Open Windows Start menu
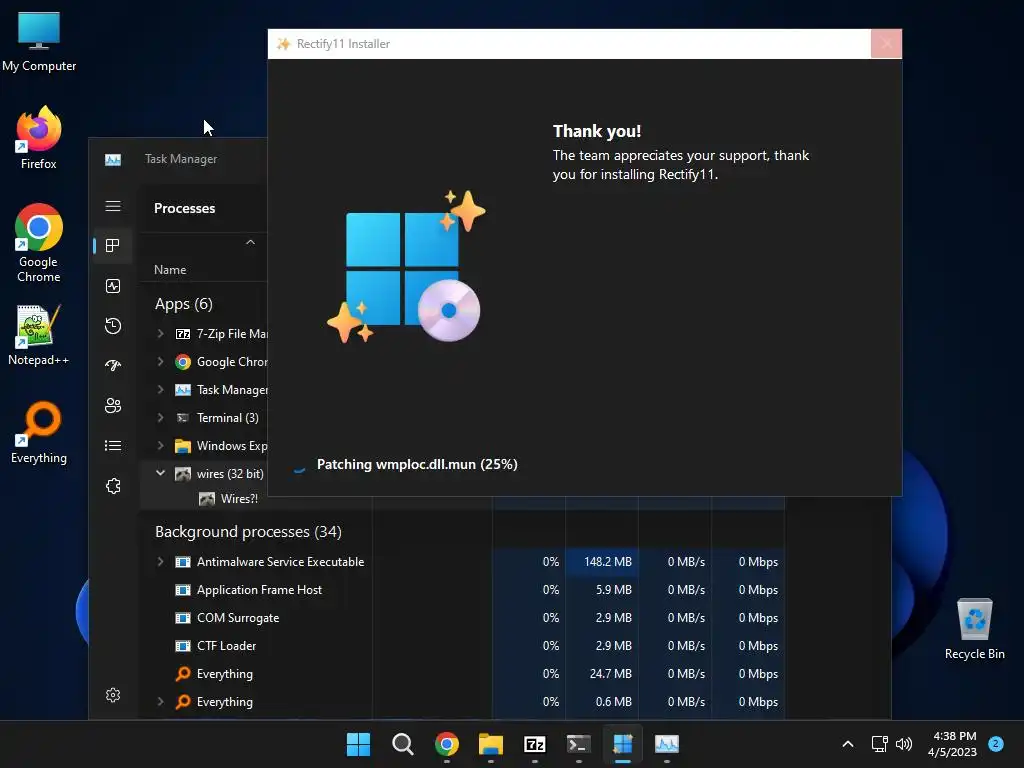 (358, 744)
